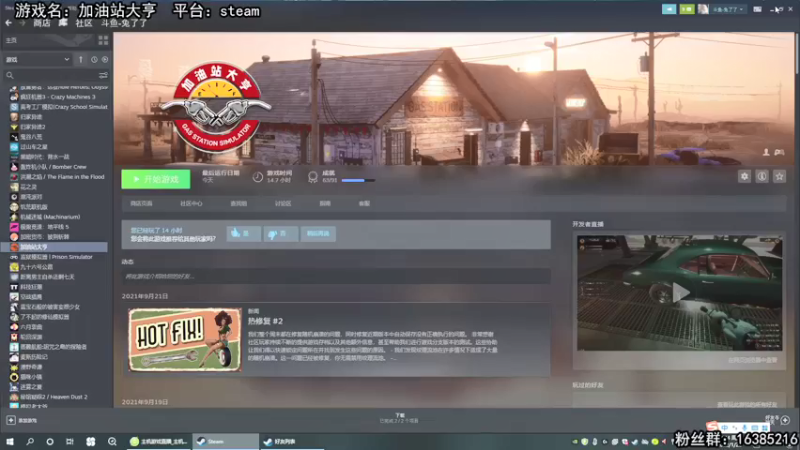Image resolution: width=800 pixels, height=450 pixels.
Task: Open the game info (i) icon
Action: (762, 177)
